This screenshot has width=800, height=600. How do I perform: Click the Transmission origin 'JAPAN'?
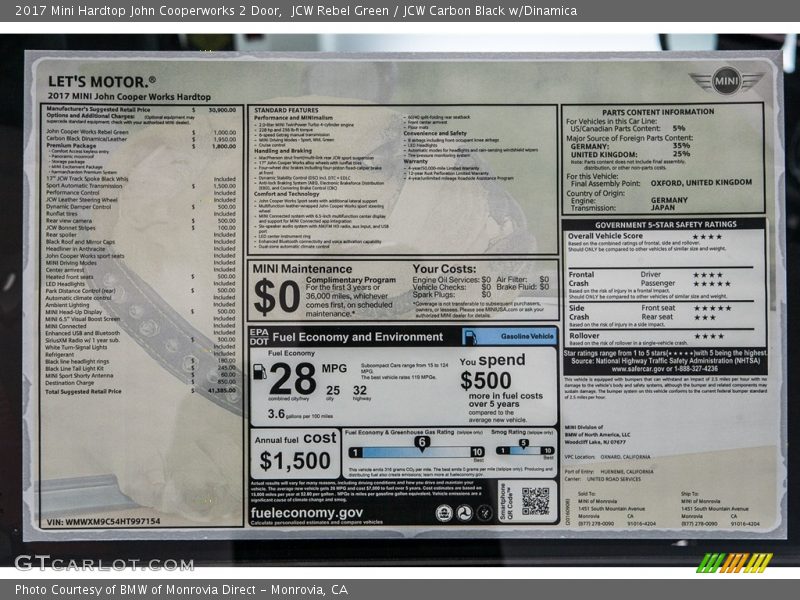tap(663, 208)
